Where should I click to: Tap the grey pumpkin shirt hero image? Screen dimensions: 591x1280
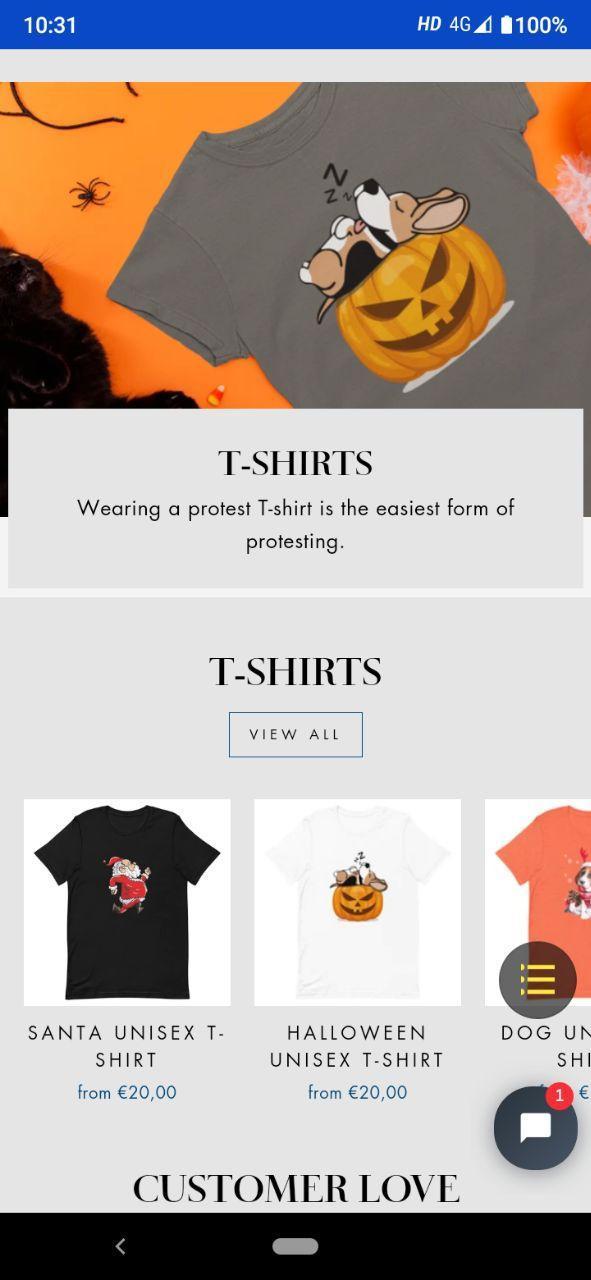[295, 245]
